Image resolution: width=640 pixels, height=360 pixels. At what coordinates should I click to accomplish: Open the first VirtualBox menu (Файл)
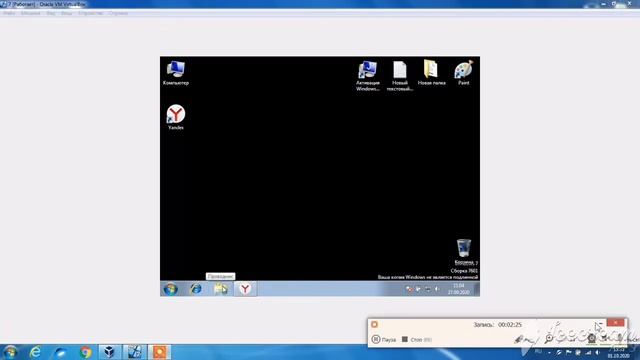pos(9,13)
